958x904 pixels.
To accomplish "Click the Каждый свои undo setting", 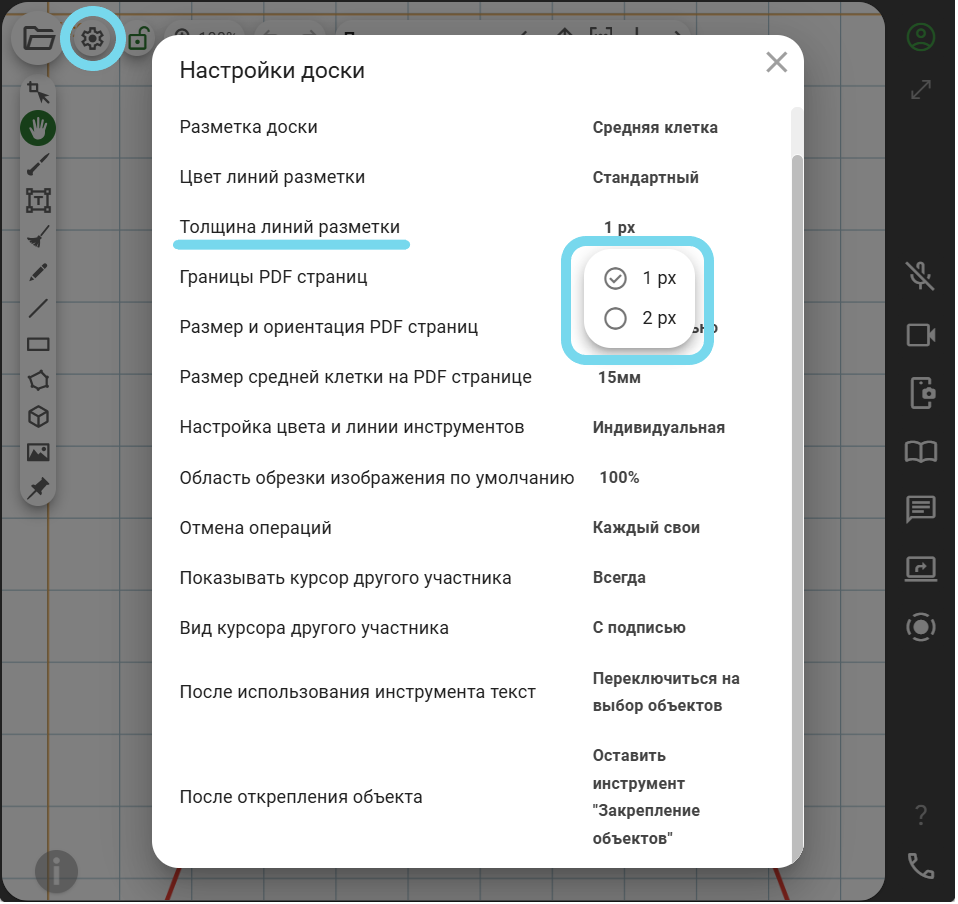I will coord(646,527).
